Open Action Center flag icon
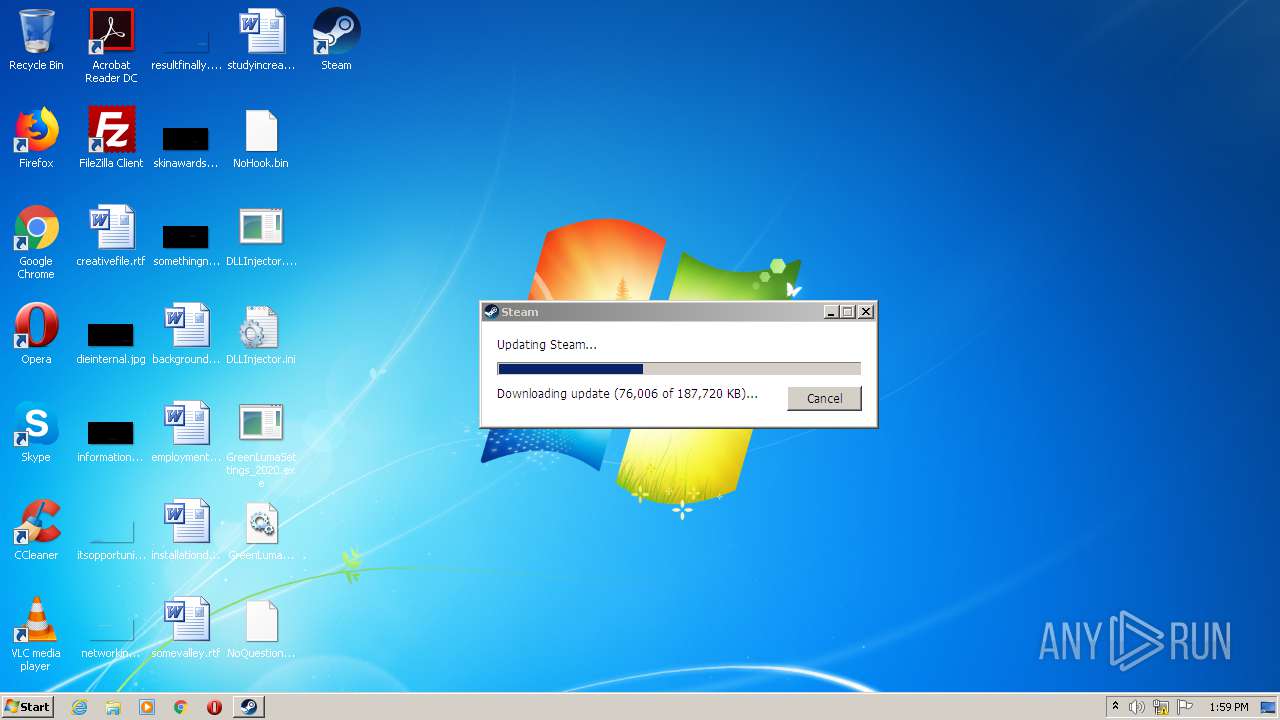Screen dimensions: 1280x720 [1185, 707]
